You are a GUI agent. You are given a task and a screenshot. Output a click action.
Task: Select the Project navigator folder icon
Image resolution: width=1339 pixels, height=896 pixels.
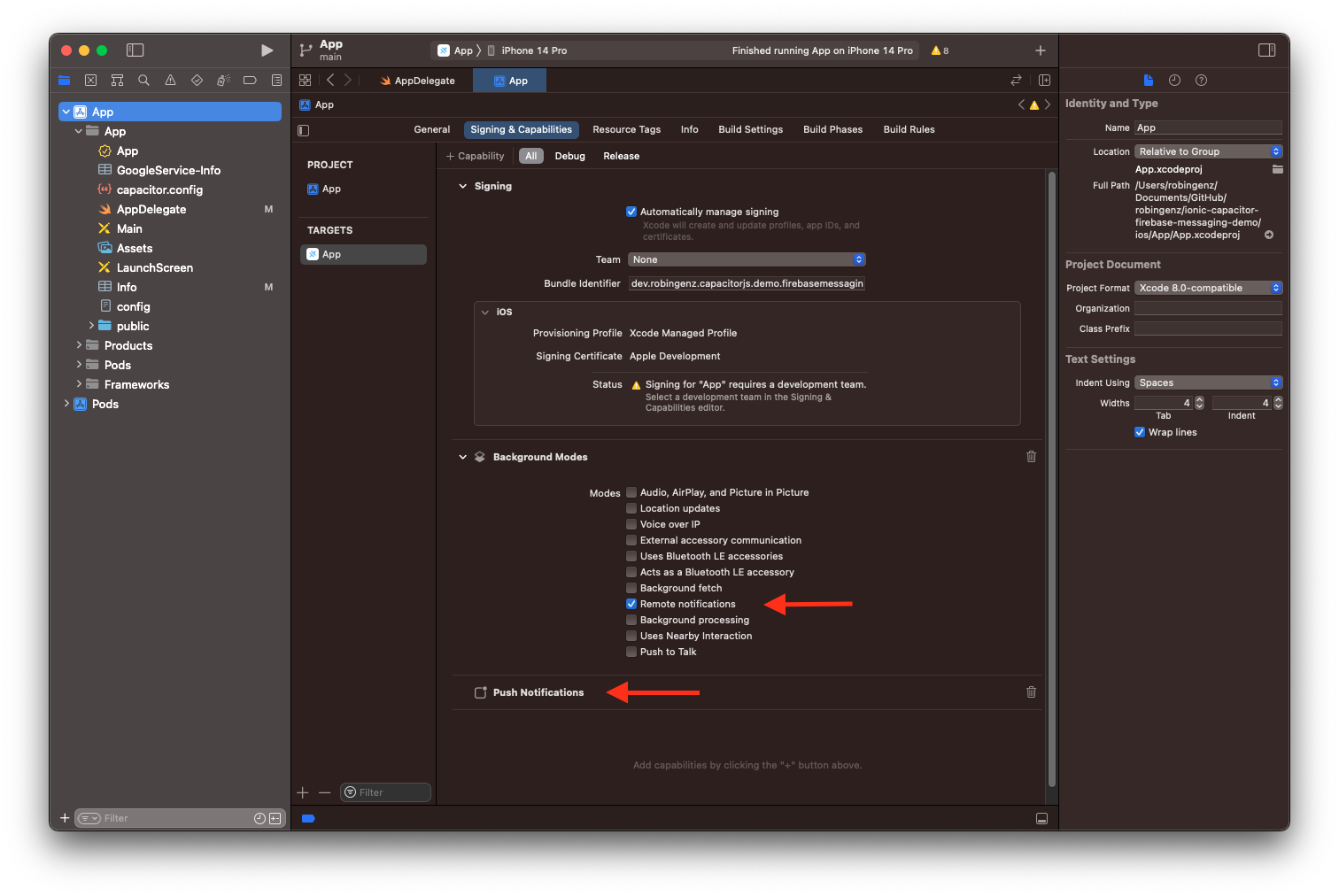(64, 80)
